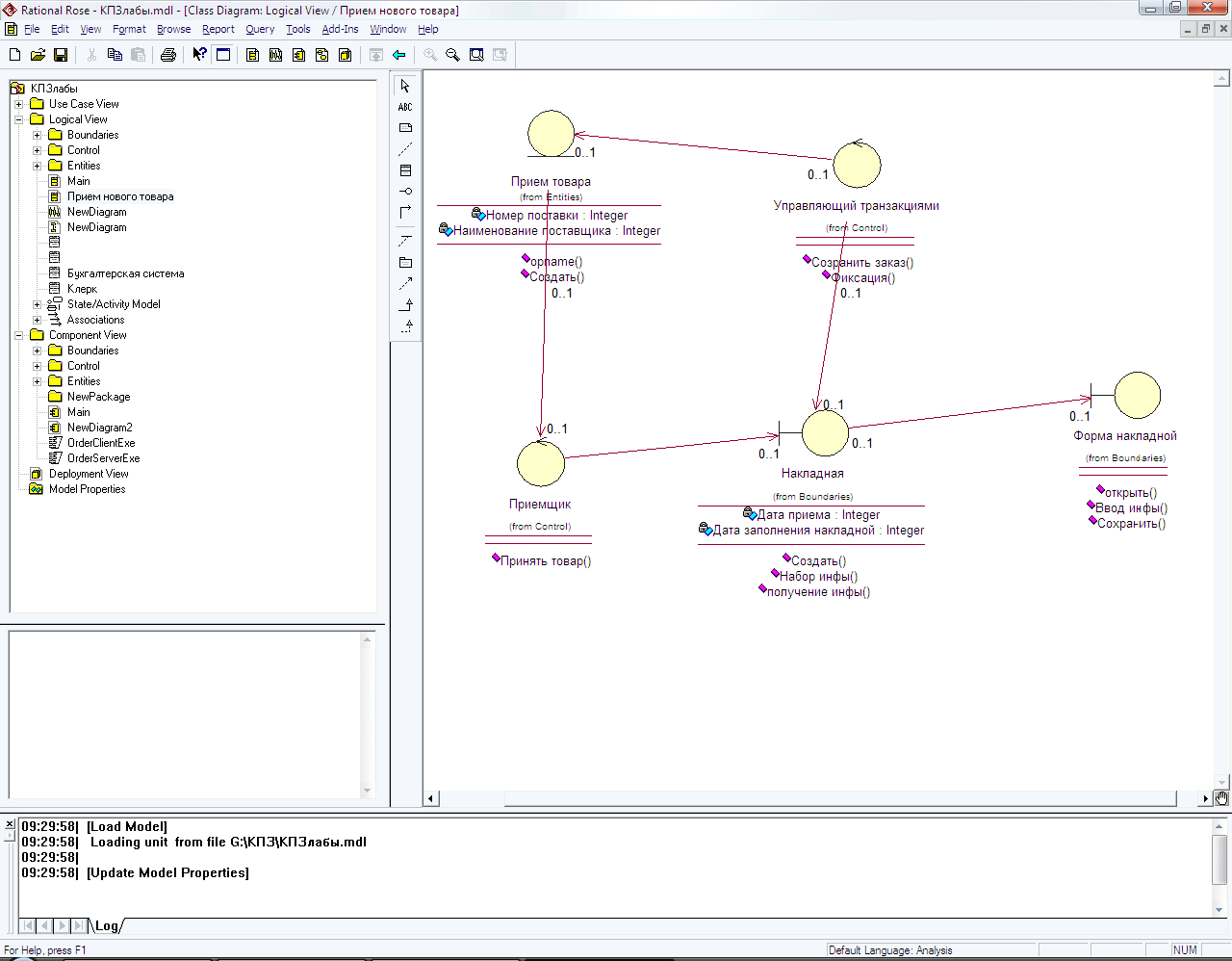1232x961 pixels.
Task: Click the diagram overview hand icon
Action: tap(1221, 797)
